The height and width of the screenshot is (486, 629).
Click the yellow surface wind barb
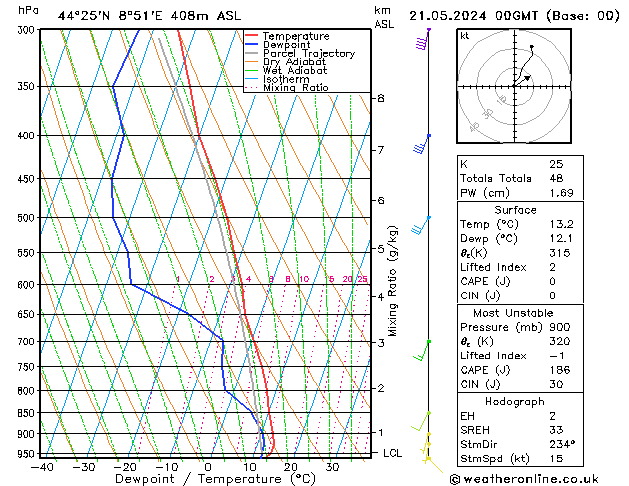coord(435,465)
